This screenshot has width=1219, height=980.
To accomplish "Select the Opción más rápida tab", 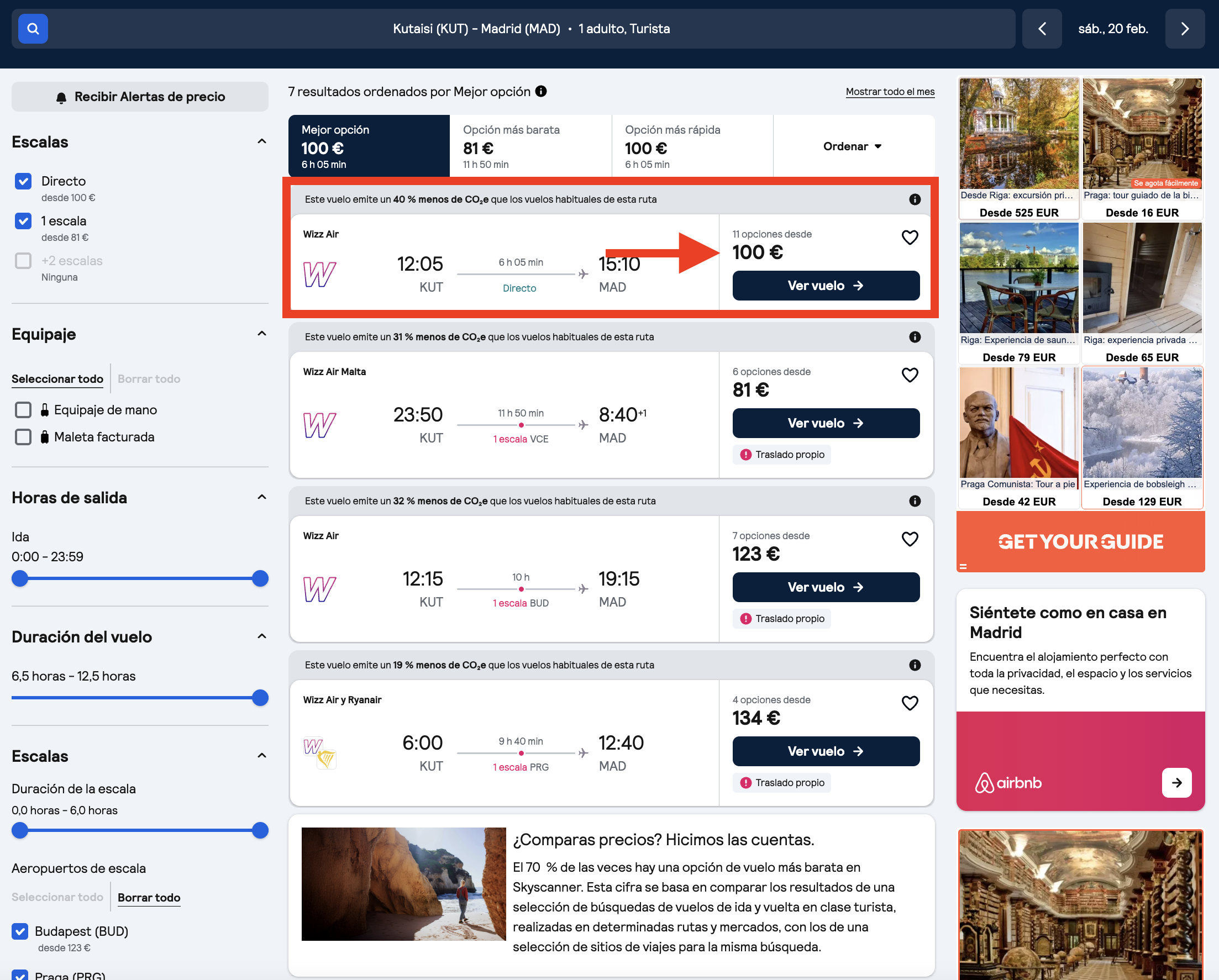I will click(692, 146).
